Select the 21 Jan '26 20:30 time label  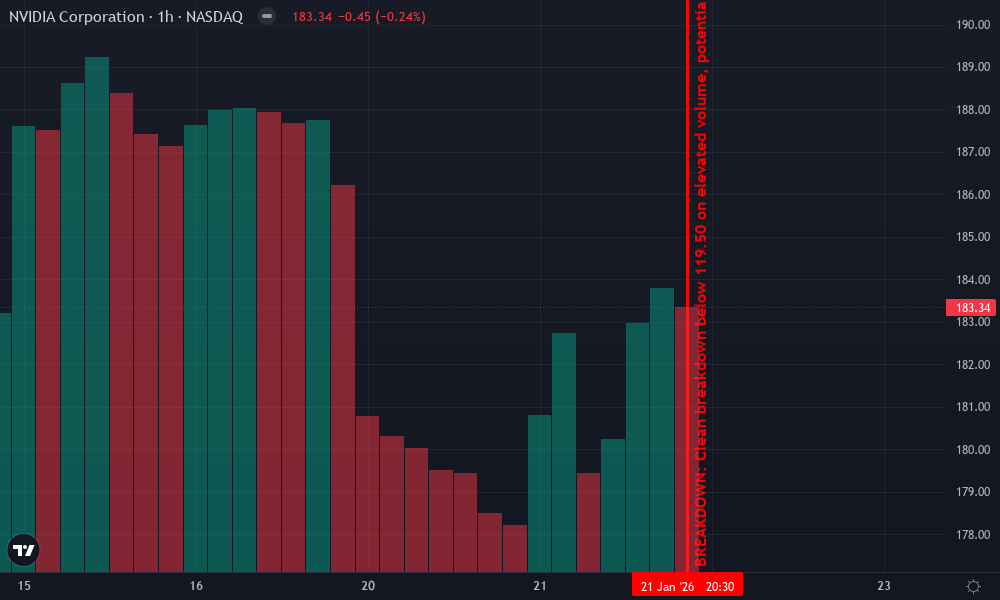tap(688, 586)
